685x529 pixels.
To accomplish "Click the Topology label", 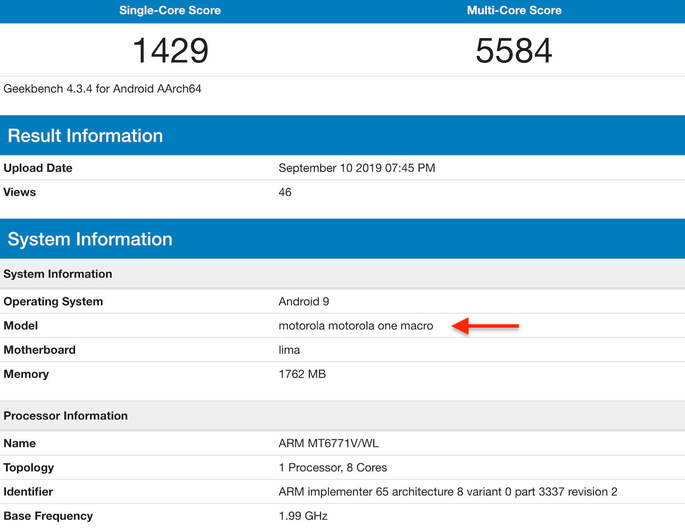I will click(28, 468).
